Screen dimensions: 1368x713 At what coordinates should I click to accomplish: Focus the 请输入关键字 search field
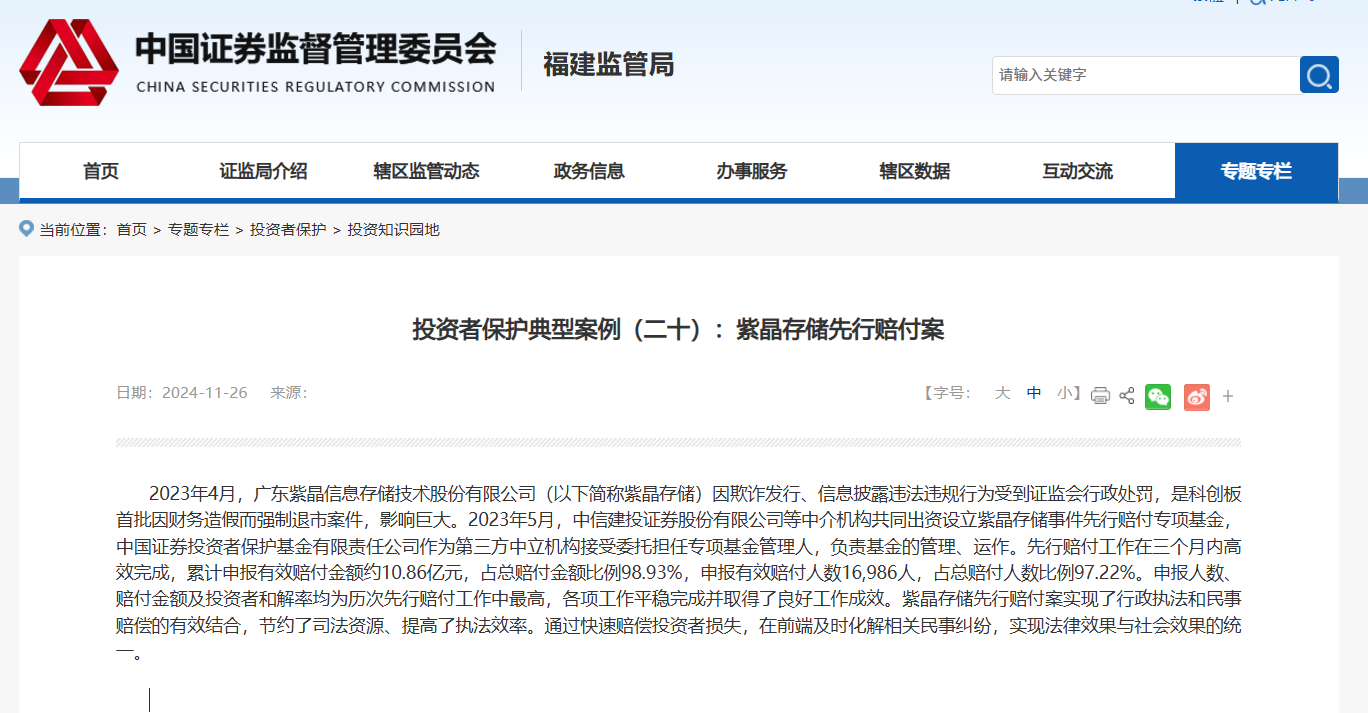click(1146, 75)
